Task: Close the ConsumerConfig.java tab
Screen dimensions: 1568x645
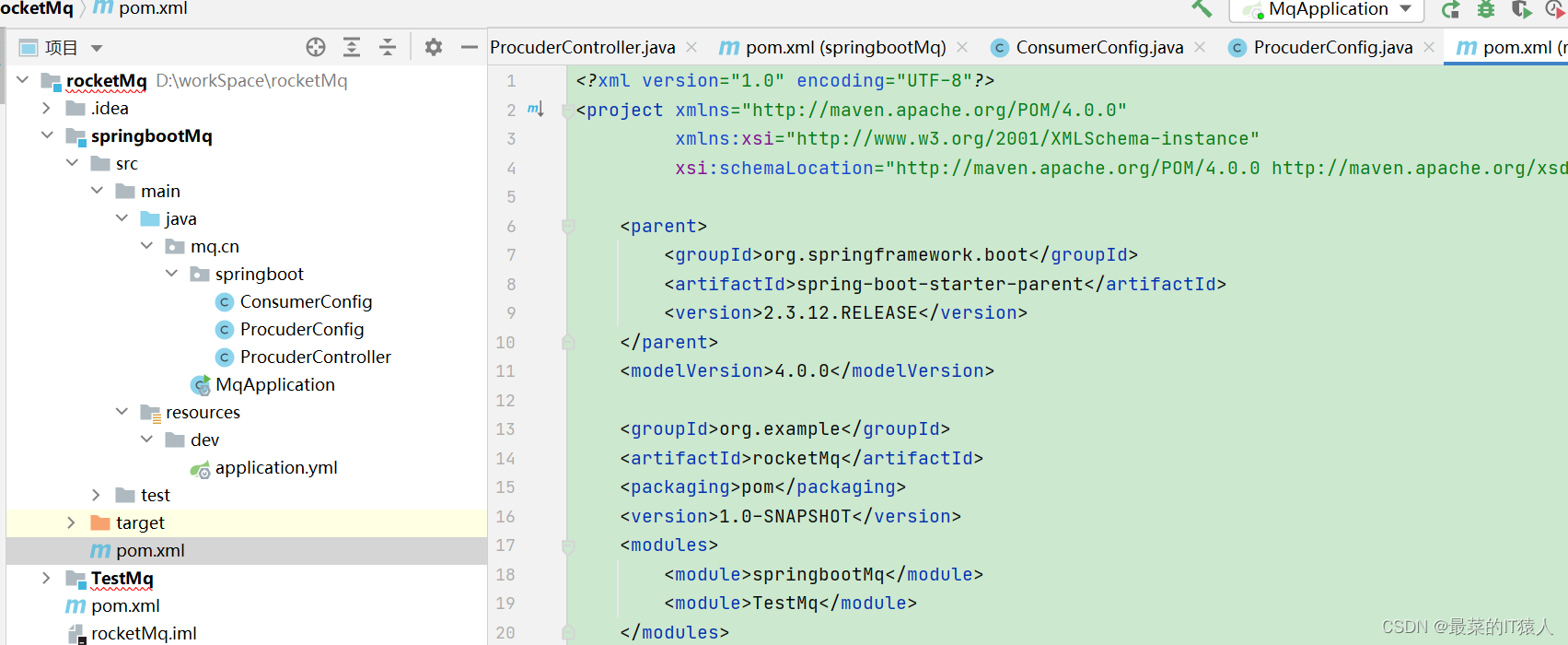Action: 1200,47
